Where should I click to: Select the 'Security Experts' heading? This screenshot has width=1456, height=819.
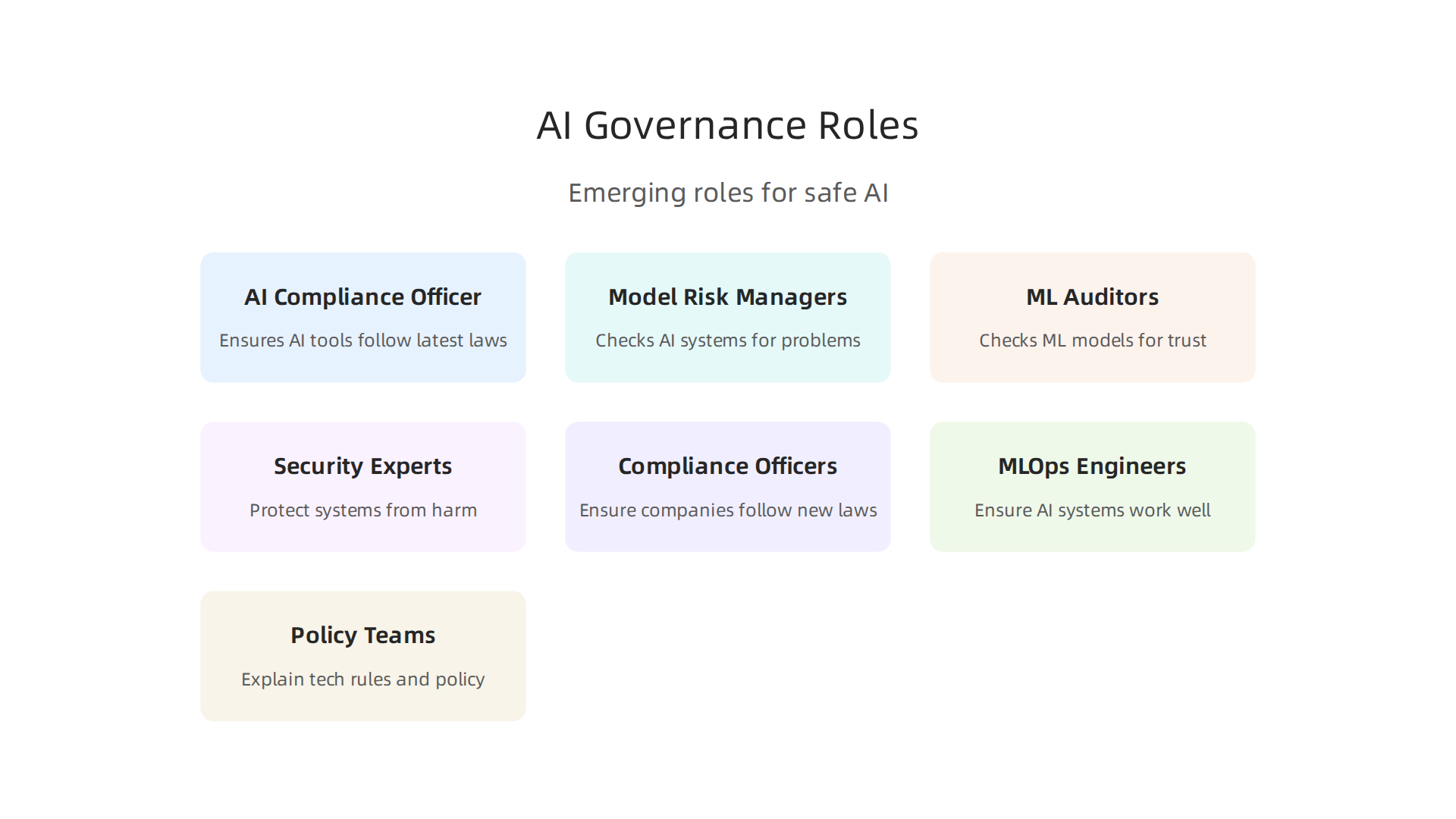362,466
